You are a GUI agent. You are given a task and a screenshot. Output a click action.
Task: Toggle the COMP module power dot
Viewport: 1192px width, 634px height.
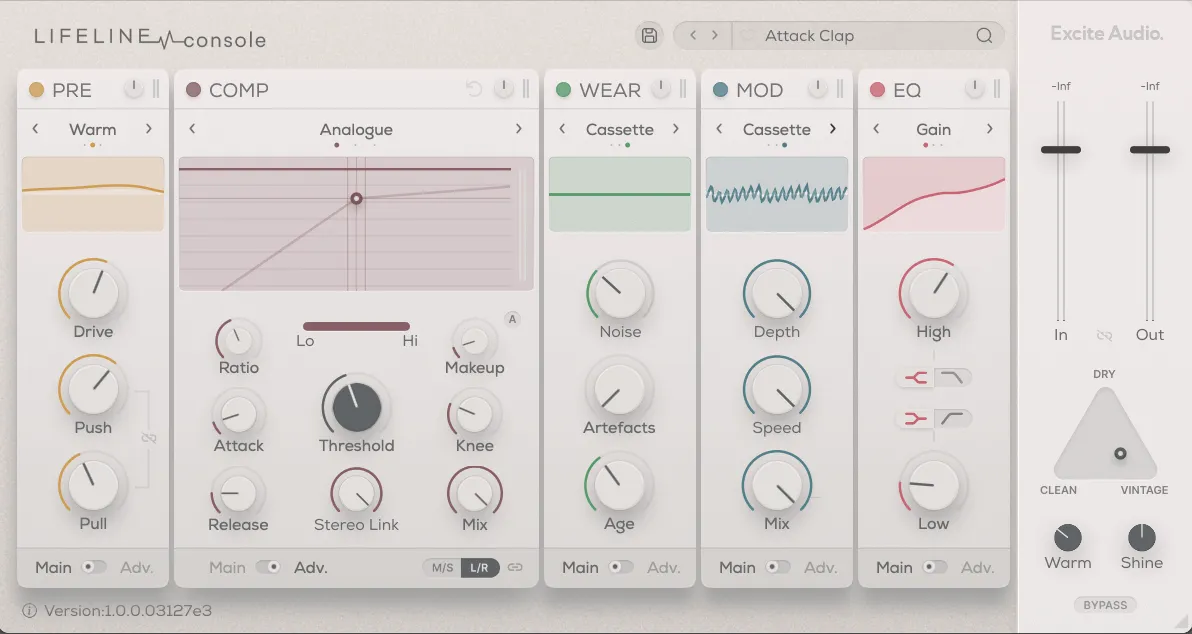coord(193,90)
